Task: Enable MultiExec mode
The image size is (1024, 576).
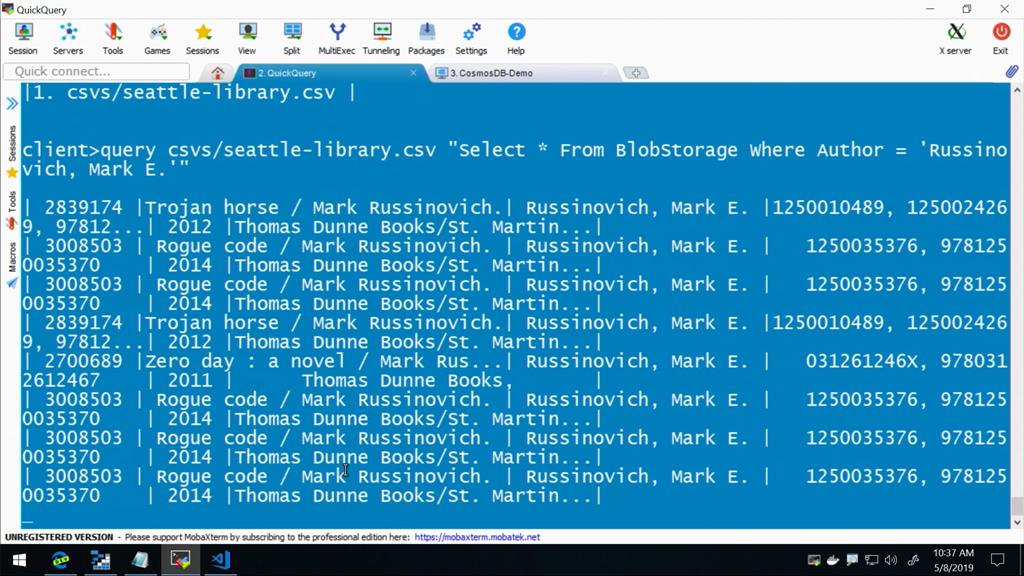Action: (x=337, y=39)
